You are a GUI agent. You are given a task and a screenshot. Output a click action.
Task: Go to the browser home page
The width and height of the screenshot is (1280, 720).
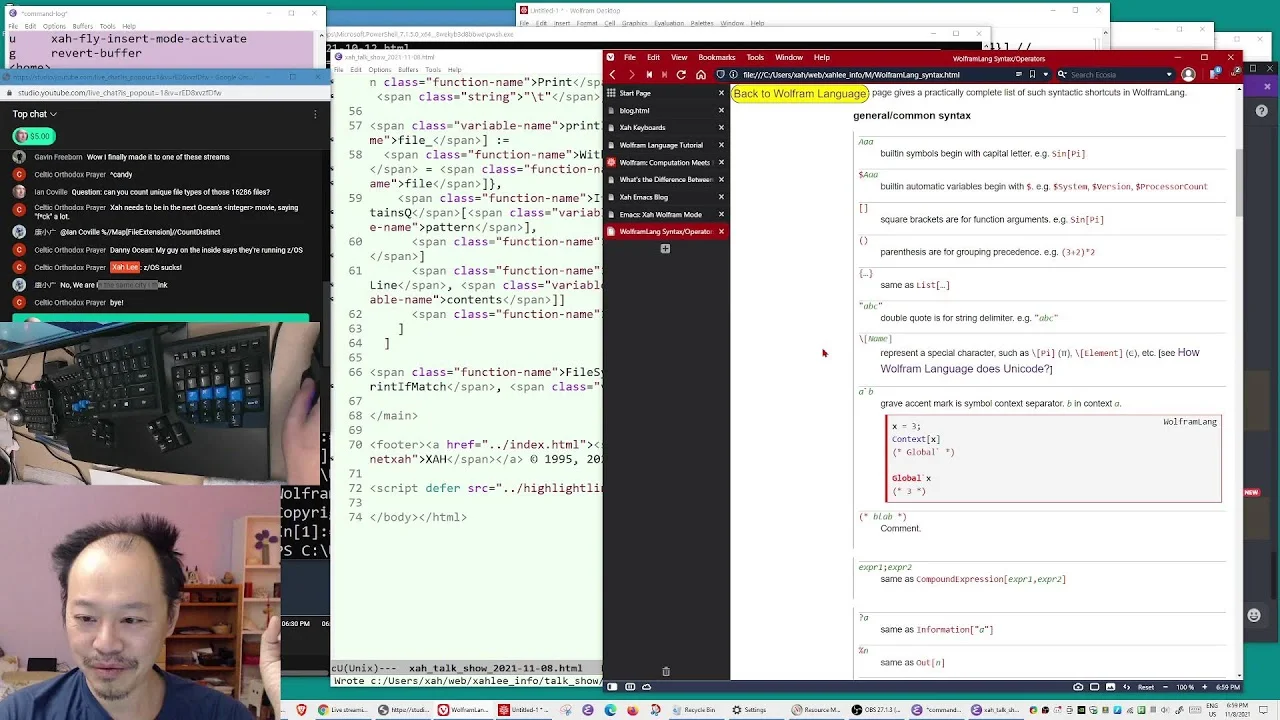pyautogui.click(x=700, y=75)
